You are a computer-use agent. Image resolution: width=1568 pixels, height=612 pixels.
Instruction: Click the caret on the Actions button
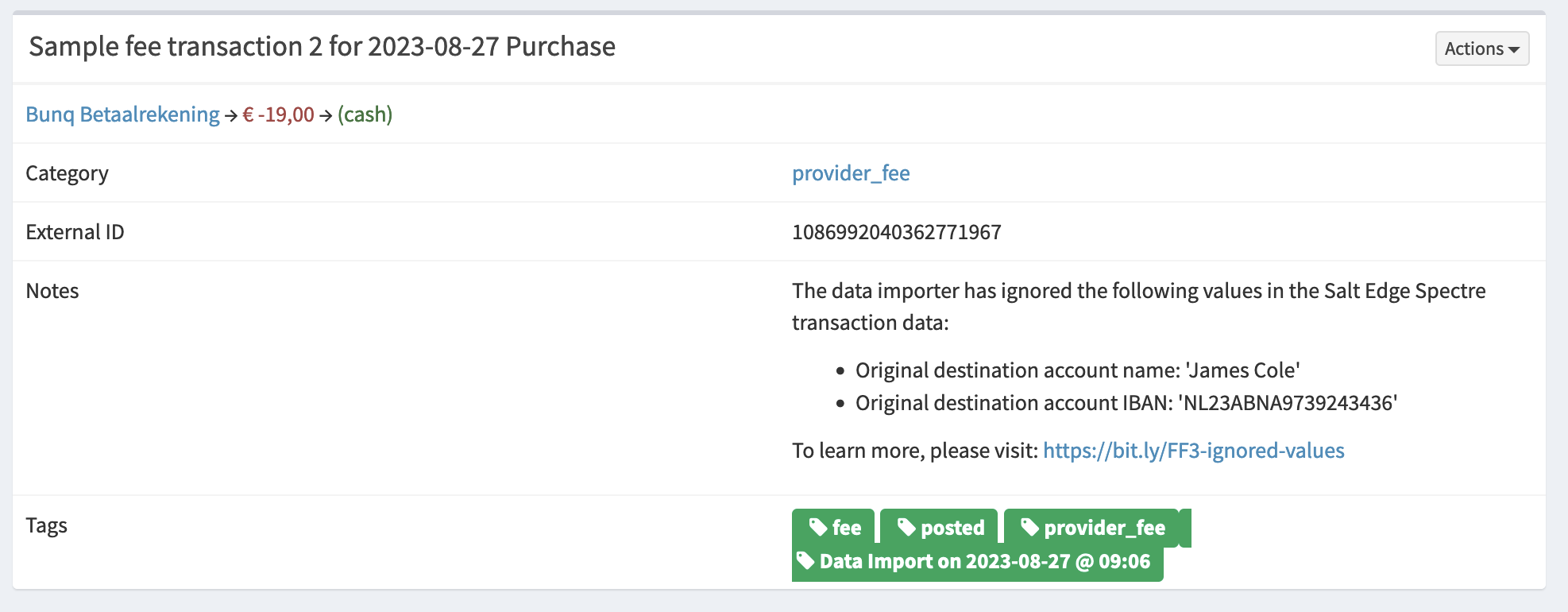(1516, 48)
